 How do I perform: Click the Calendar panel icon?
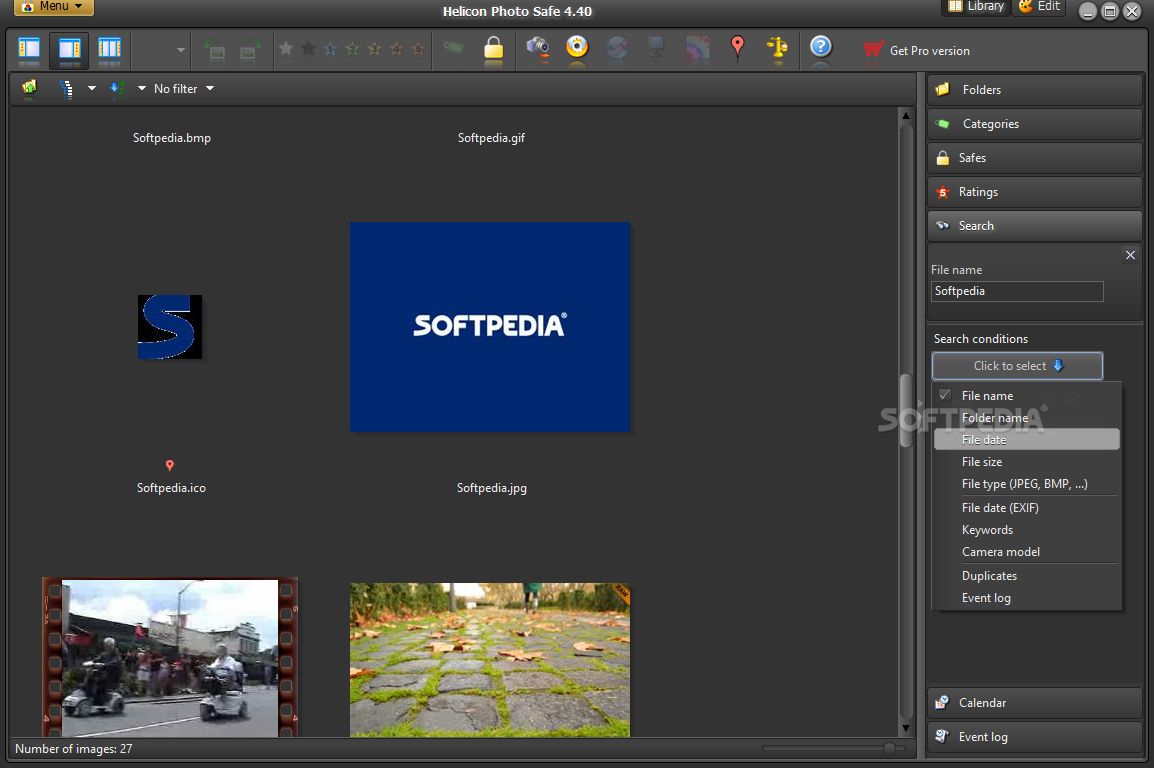[x=942, y=703]
